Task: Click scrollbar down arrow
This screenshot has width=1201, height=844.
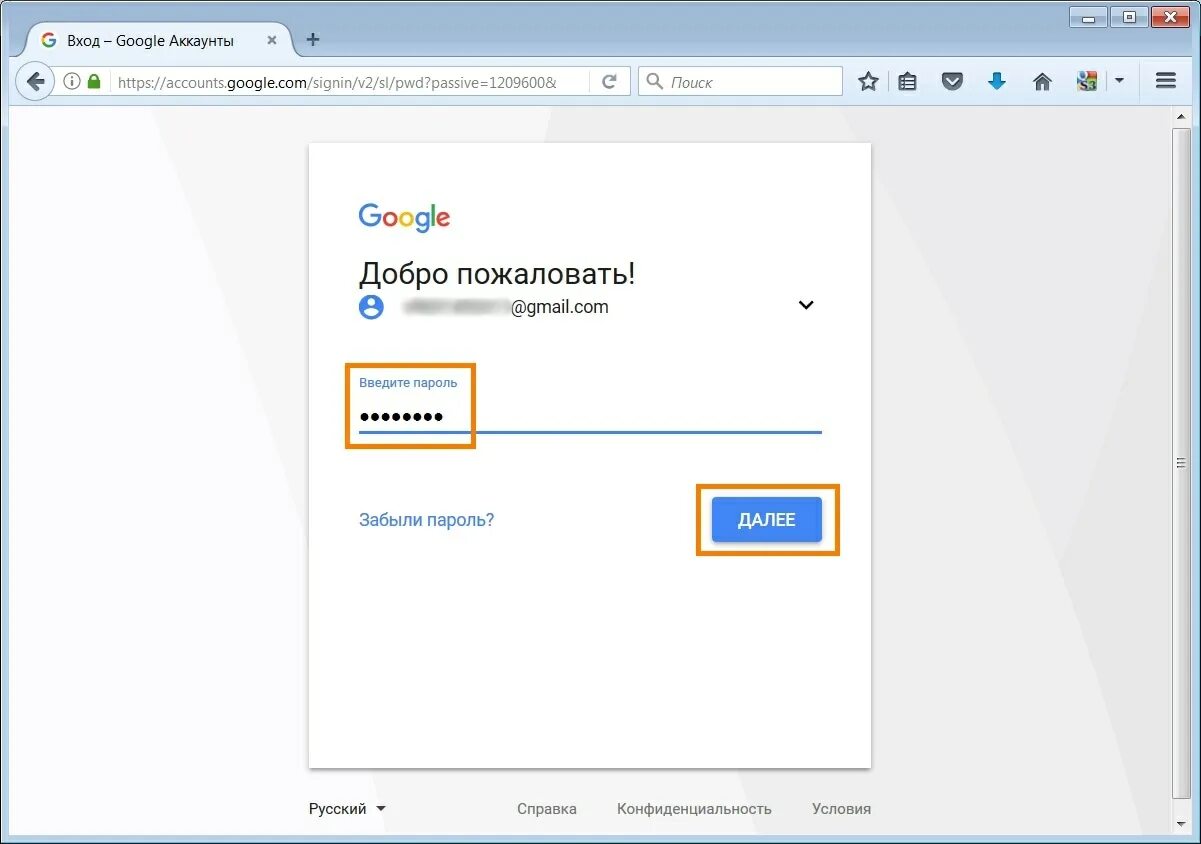Action: [1182, 824]
